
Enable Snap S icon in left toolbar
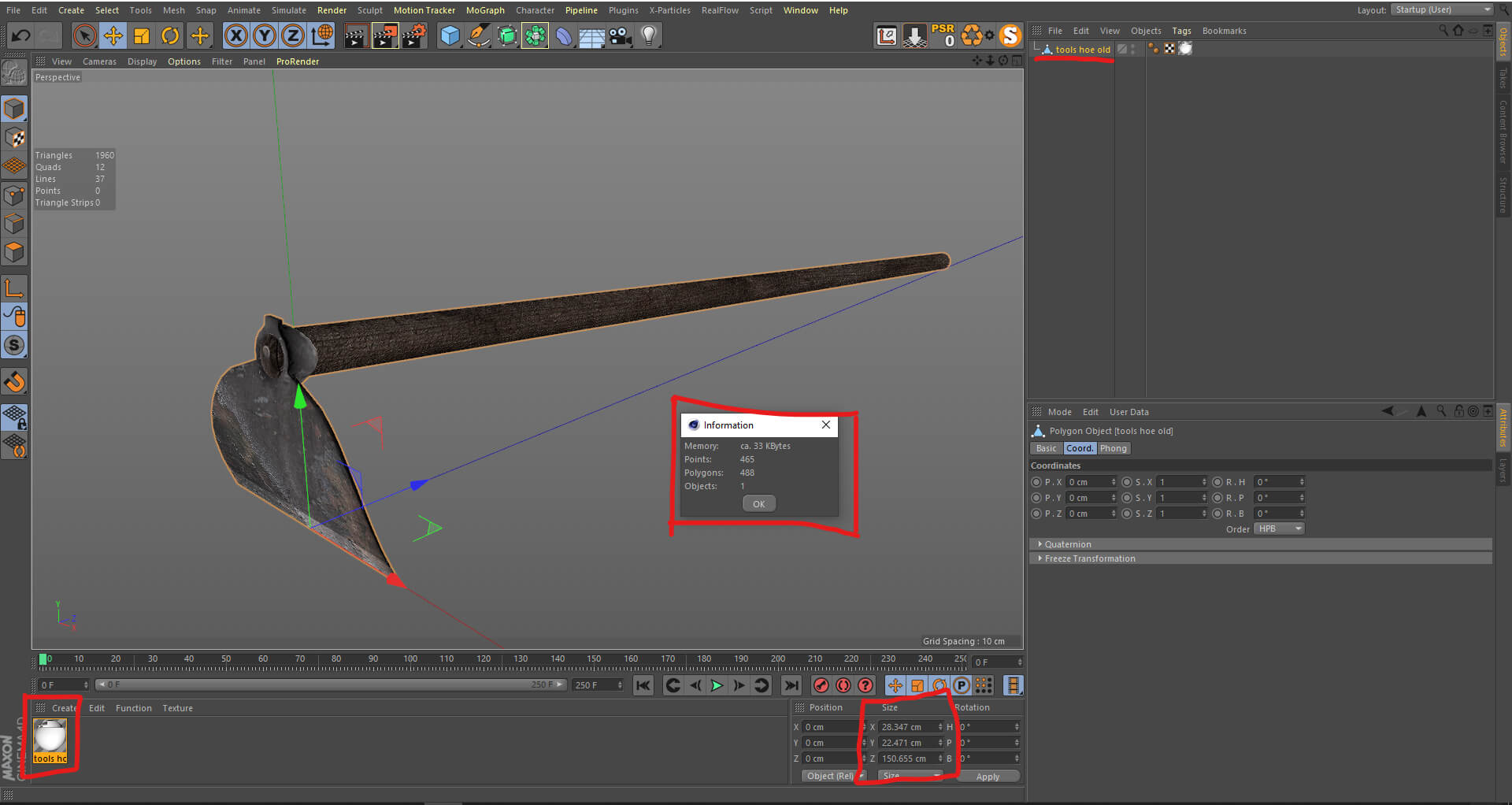tap(14, 345)
